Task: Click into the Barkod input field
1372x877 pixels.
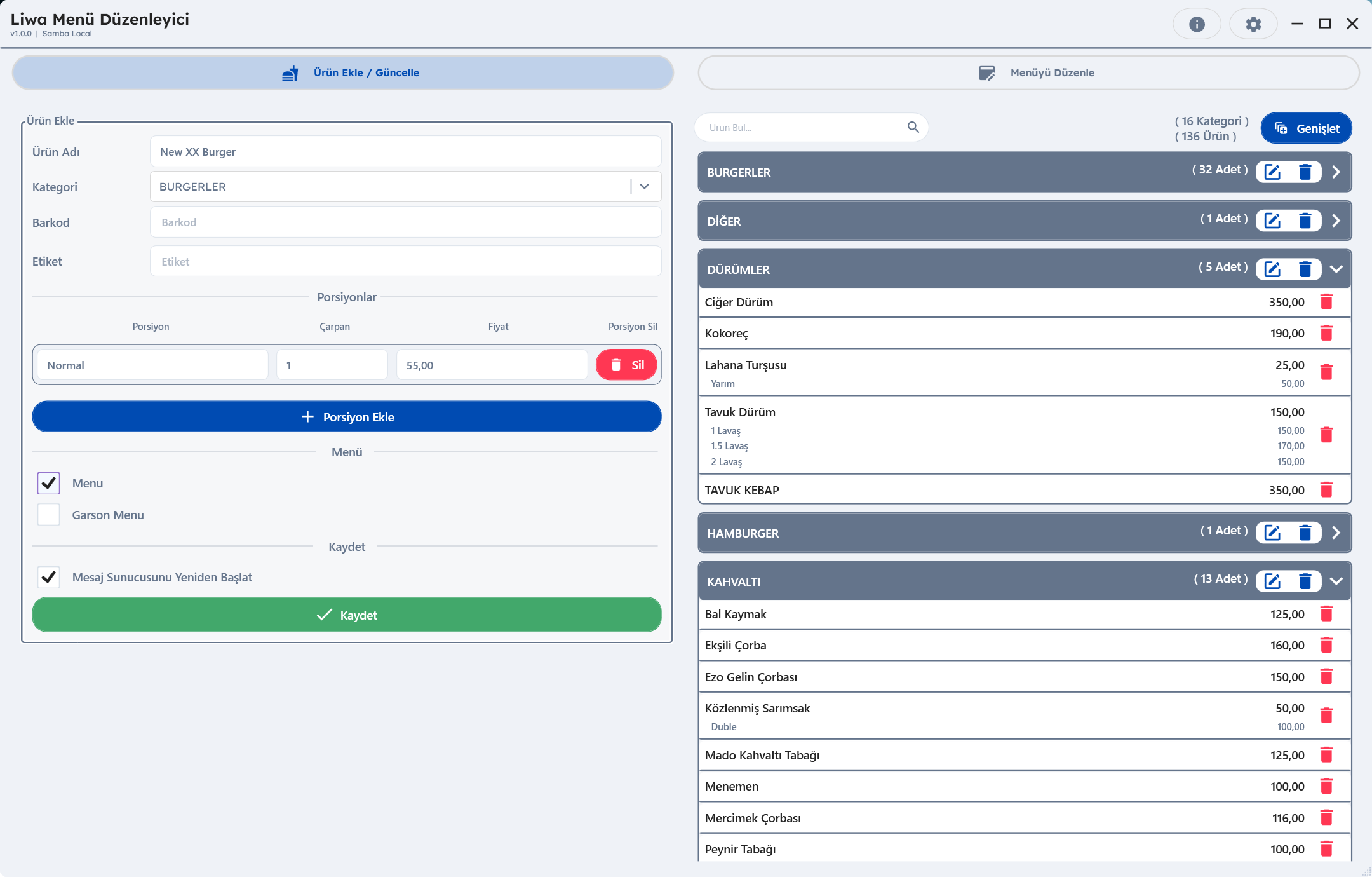Action: click(x=405, y=222)
